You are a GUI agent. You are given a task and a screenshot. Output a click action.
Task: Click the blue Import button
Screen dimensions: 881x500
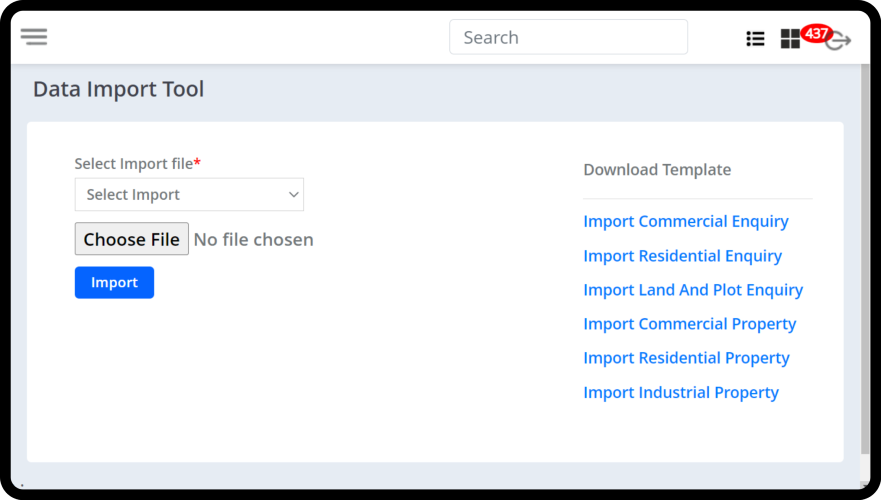pyautogui.click(x=114, y=283)
